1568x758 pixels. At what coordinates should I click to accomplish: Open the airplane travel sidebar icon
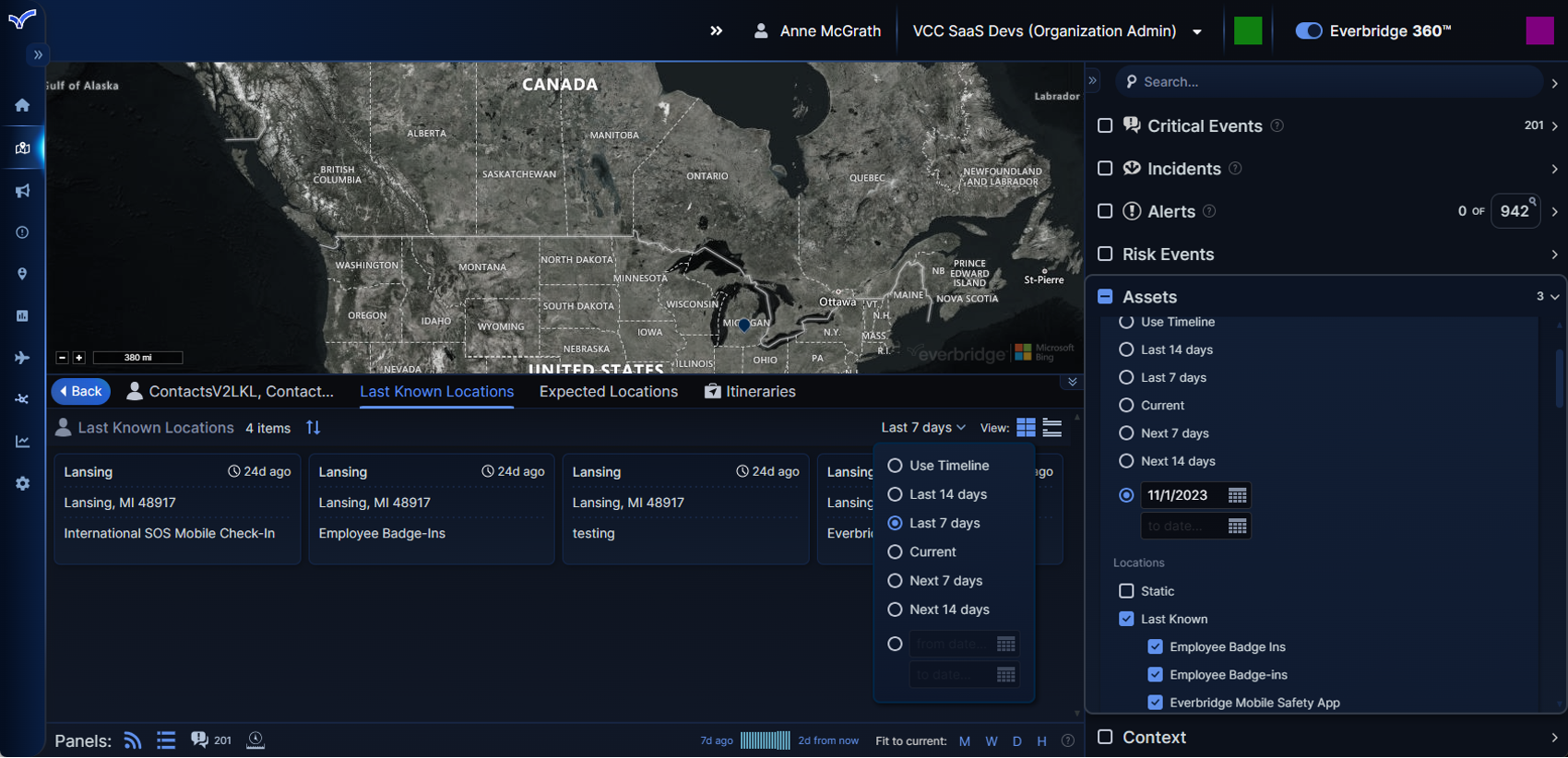click(22, 358)
